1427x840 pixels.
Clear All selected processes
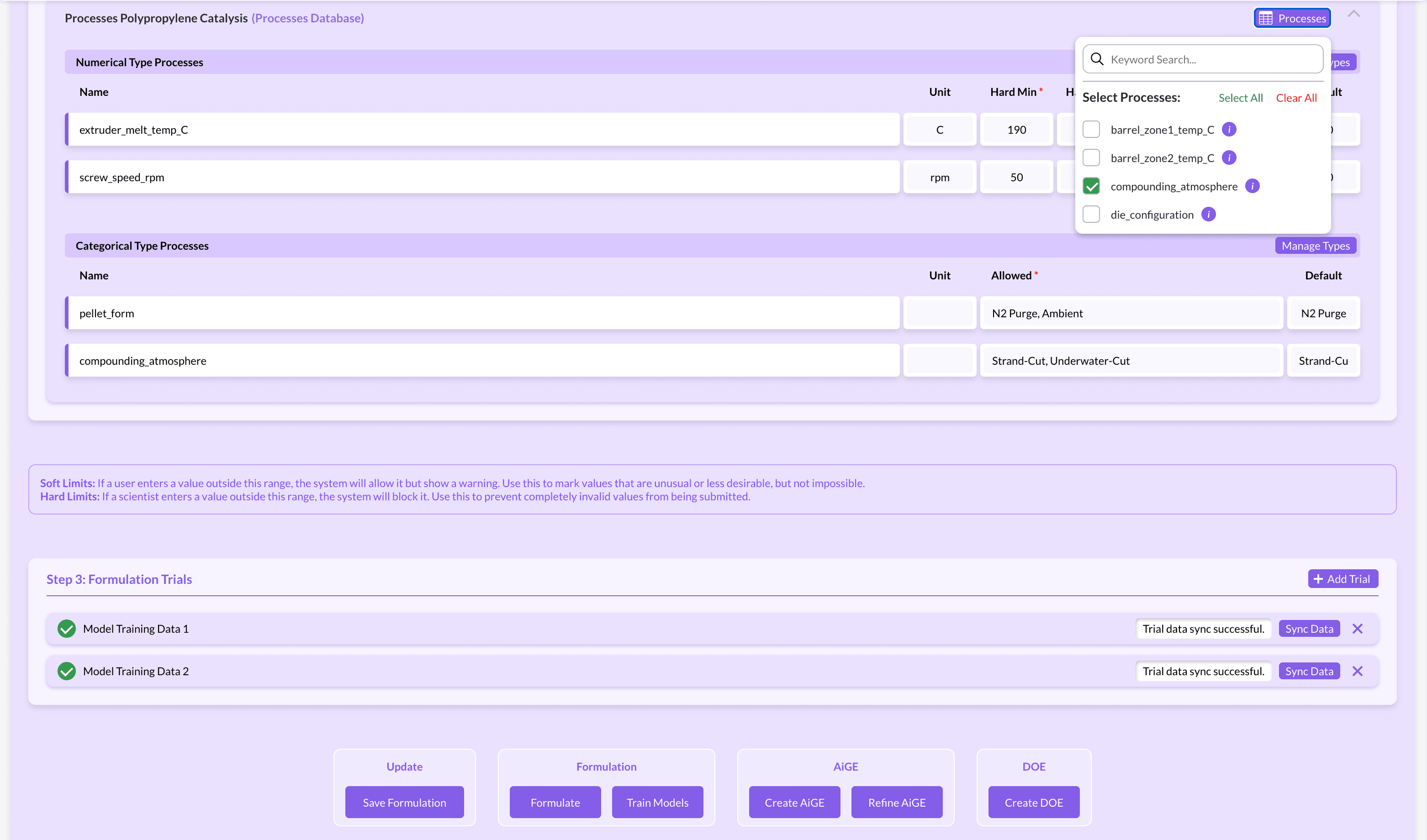pyautogui.click(x=1297, y=97)
